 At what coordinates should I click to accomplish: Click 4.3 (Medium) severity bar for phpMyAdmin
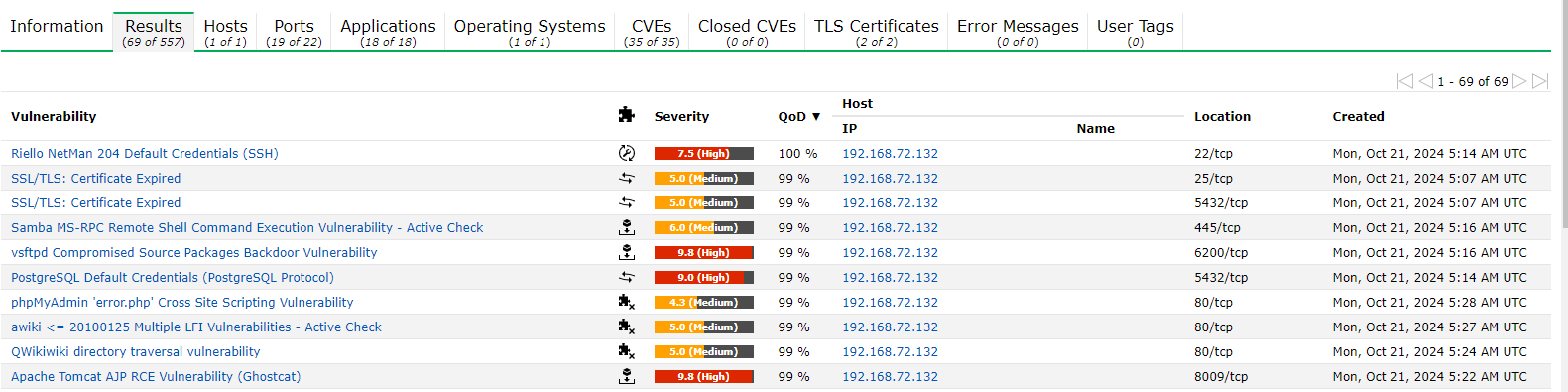[x=704, y=302]
